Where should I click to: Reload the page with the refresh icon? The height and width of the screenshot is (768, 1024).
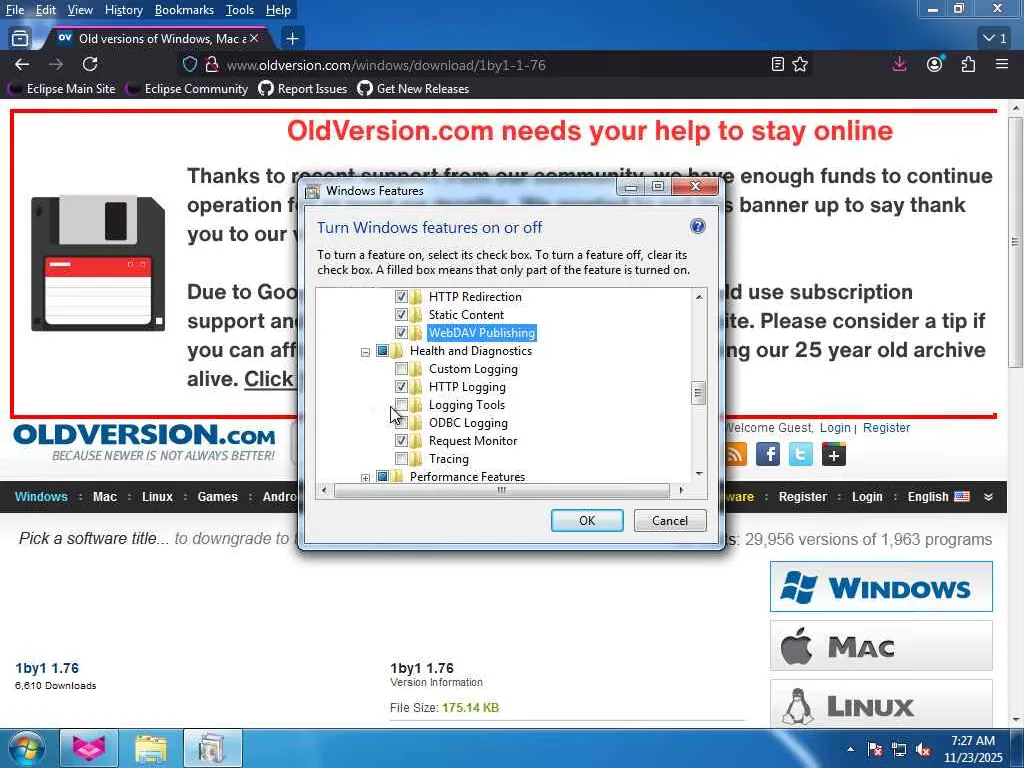pos(90,64)
